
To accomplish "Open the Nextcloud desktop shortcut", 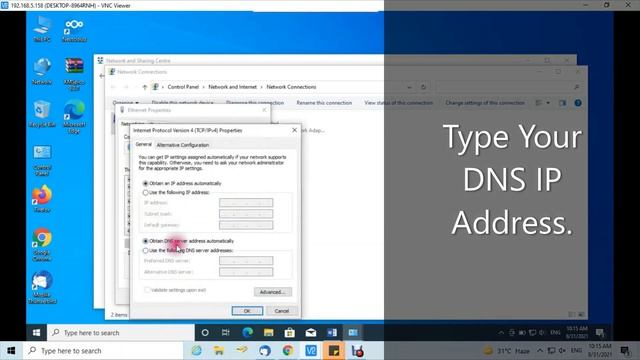I will coord(74,29).
